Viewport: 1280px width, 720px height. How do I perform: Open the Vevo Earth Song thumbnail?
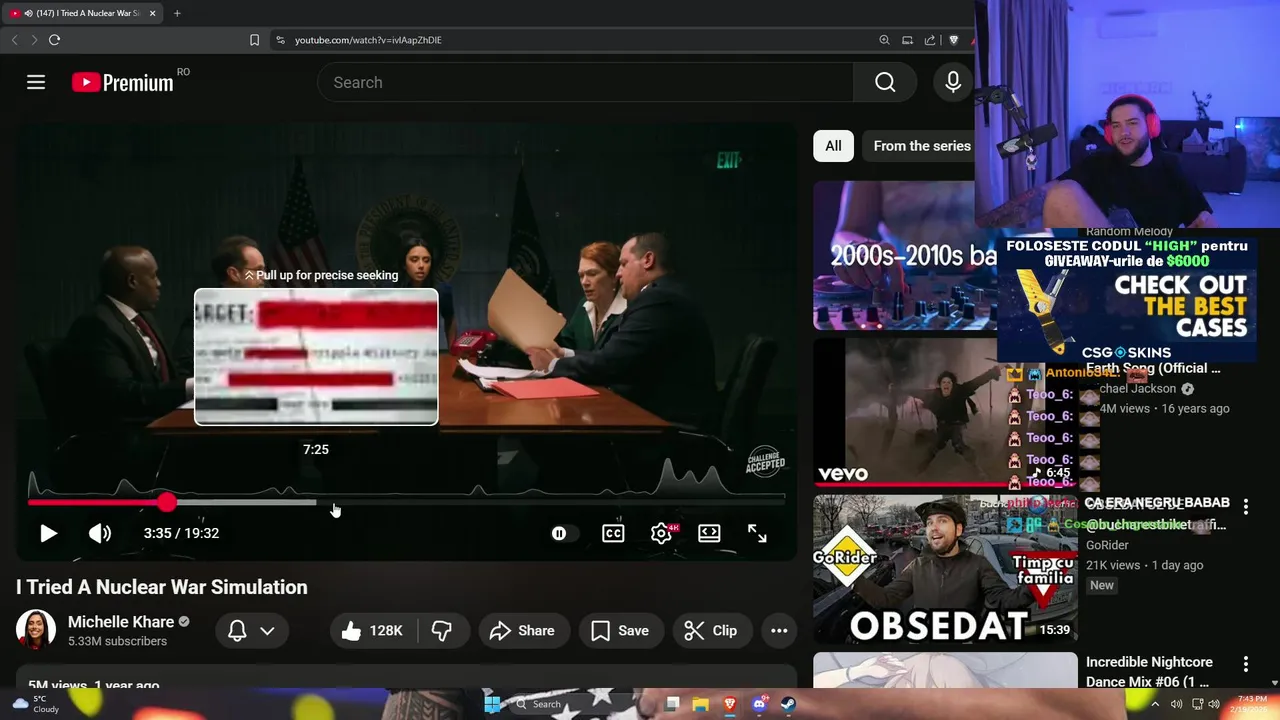pos(912,412)
